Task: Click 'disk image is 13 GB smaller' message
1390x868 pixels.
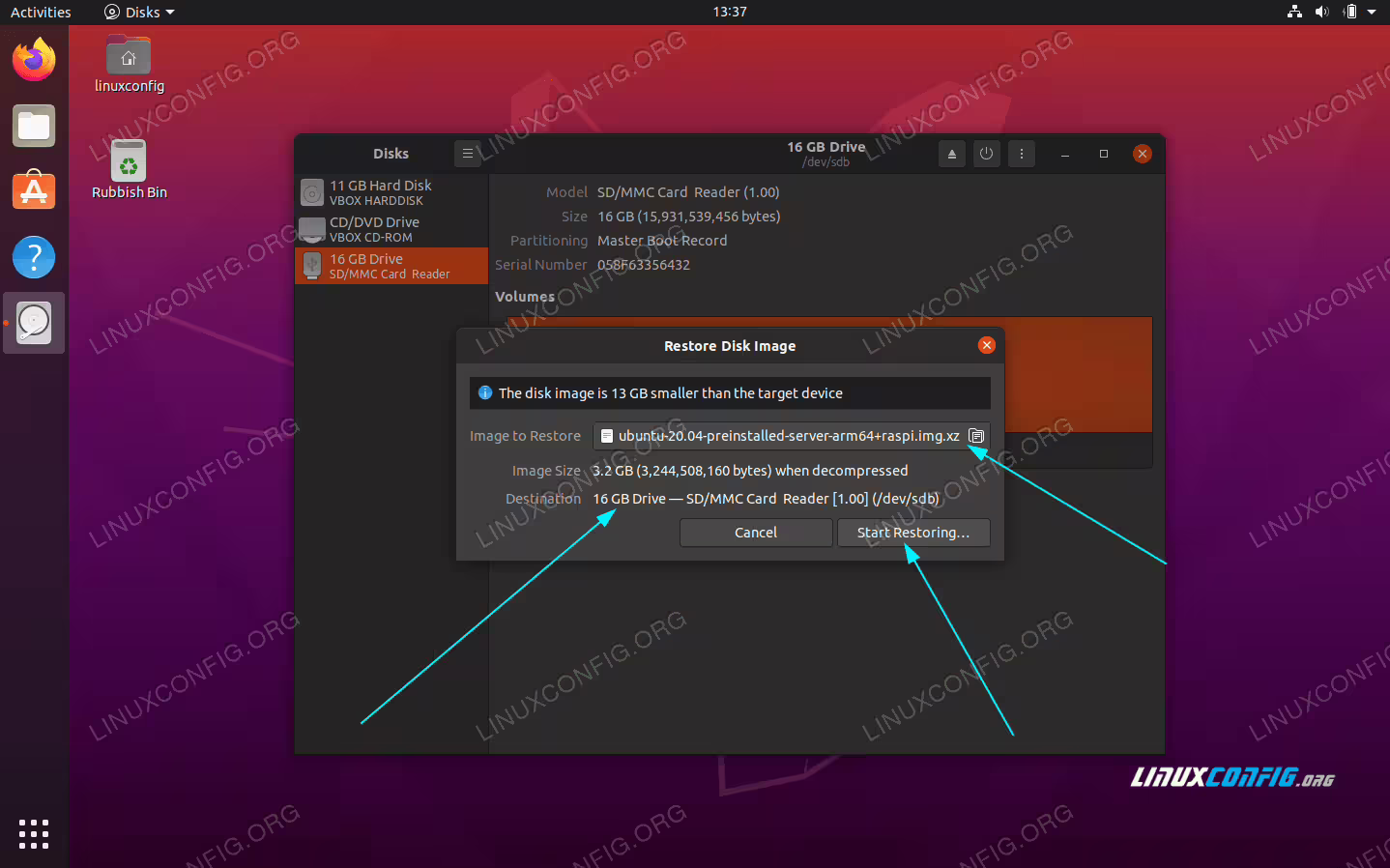Action: click(x=671, y=393)
